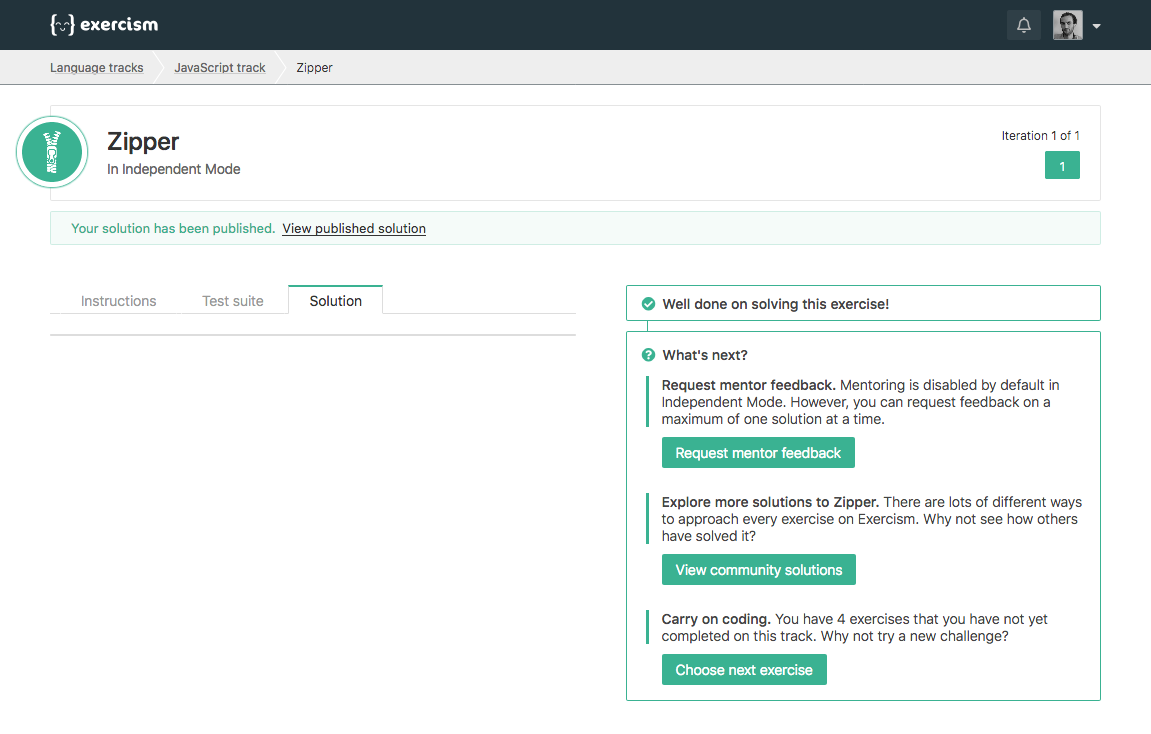Open notifications via the bell icon
Screen dimensions: 1151x734
[1023, 24]
